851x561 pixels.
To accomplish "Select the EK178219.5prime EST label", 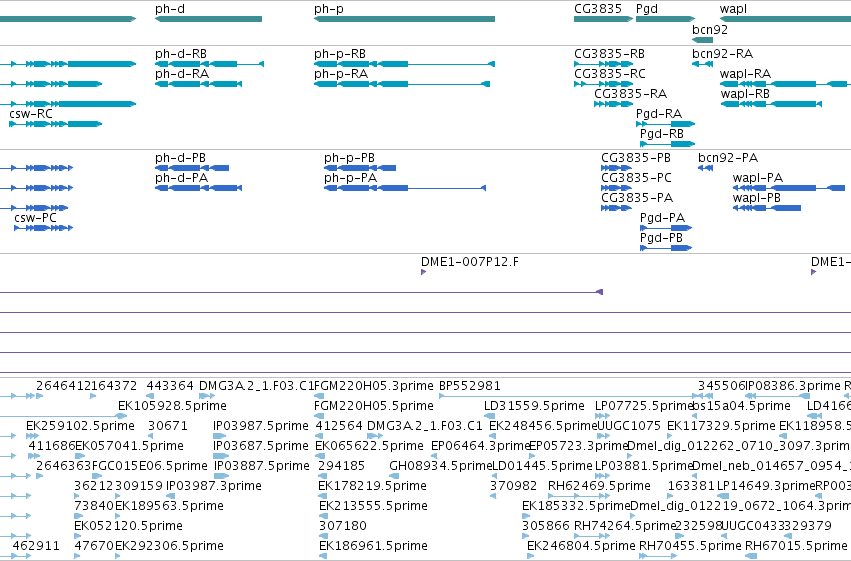I will (x=372, y=486).
